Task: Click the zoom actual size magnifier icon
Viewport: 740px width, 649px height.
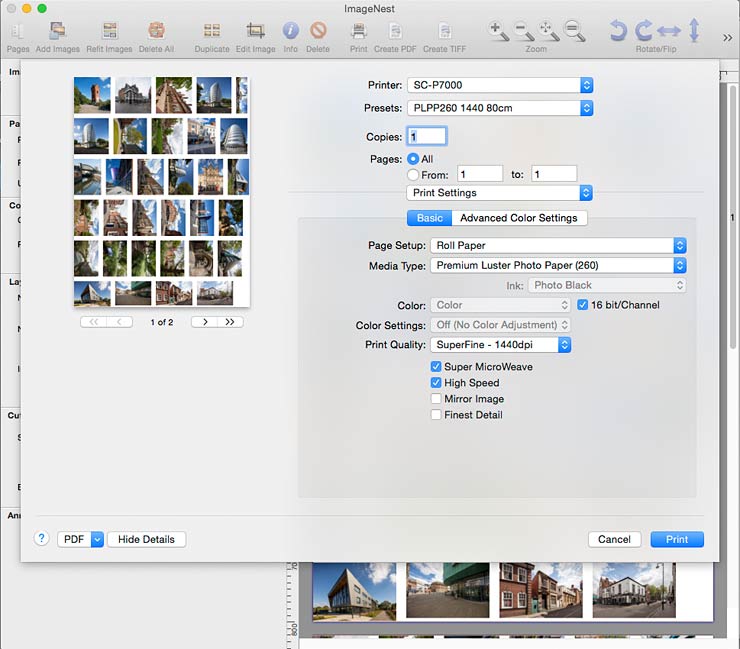Action: 574,31
